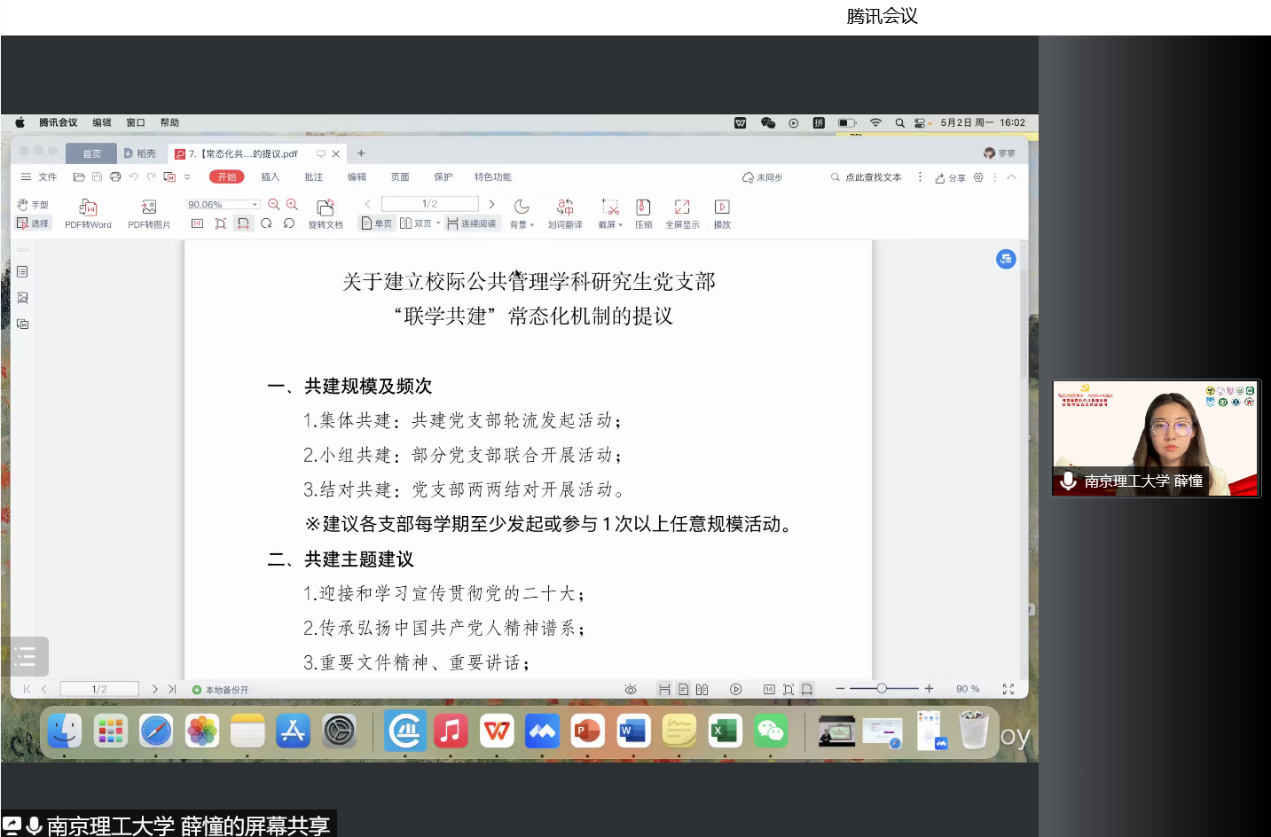This screenshot has width=1271, height=837.
Task: Toggle eye protection mode in status bar
Action: (x=631, y=689)
